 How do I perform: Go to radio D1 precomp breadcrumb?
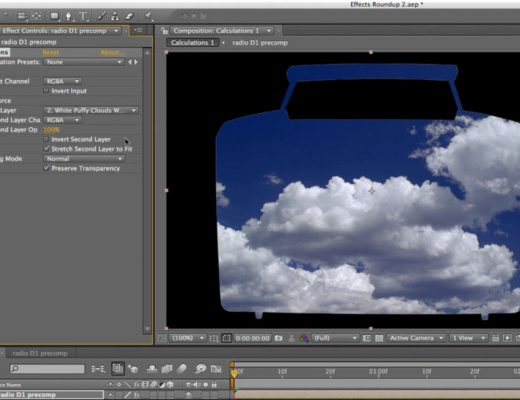pyautogui.click(x=260, y=43)
